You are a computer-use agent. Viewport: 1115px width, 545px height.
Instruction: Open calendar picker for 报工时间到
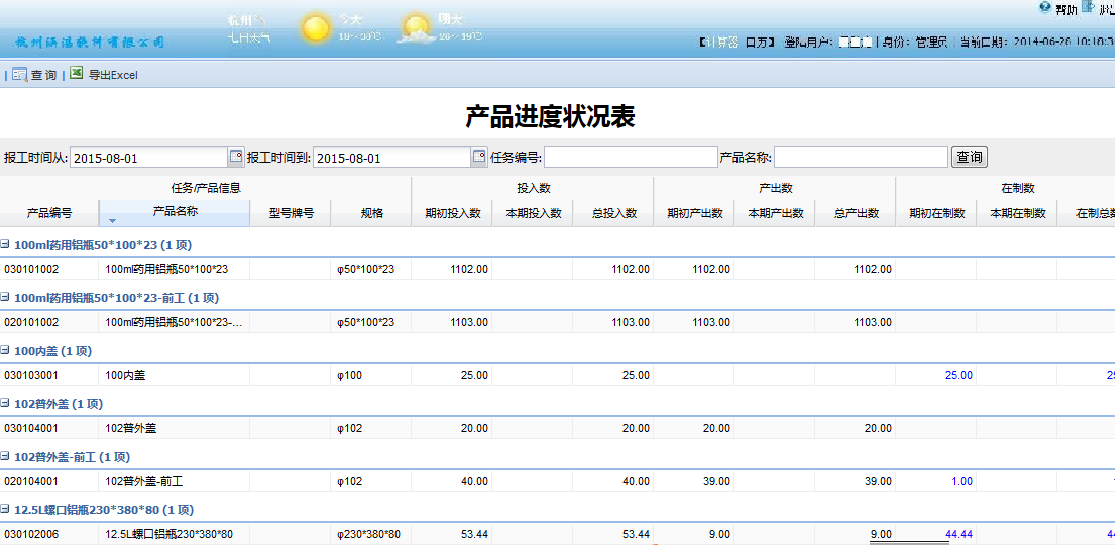479,157
